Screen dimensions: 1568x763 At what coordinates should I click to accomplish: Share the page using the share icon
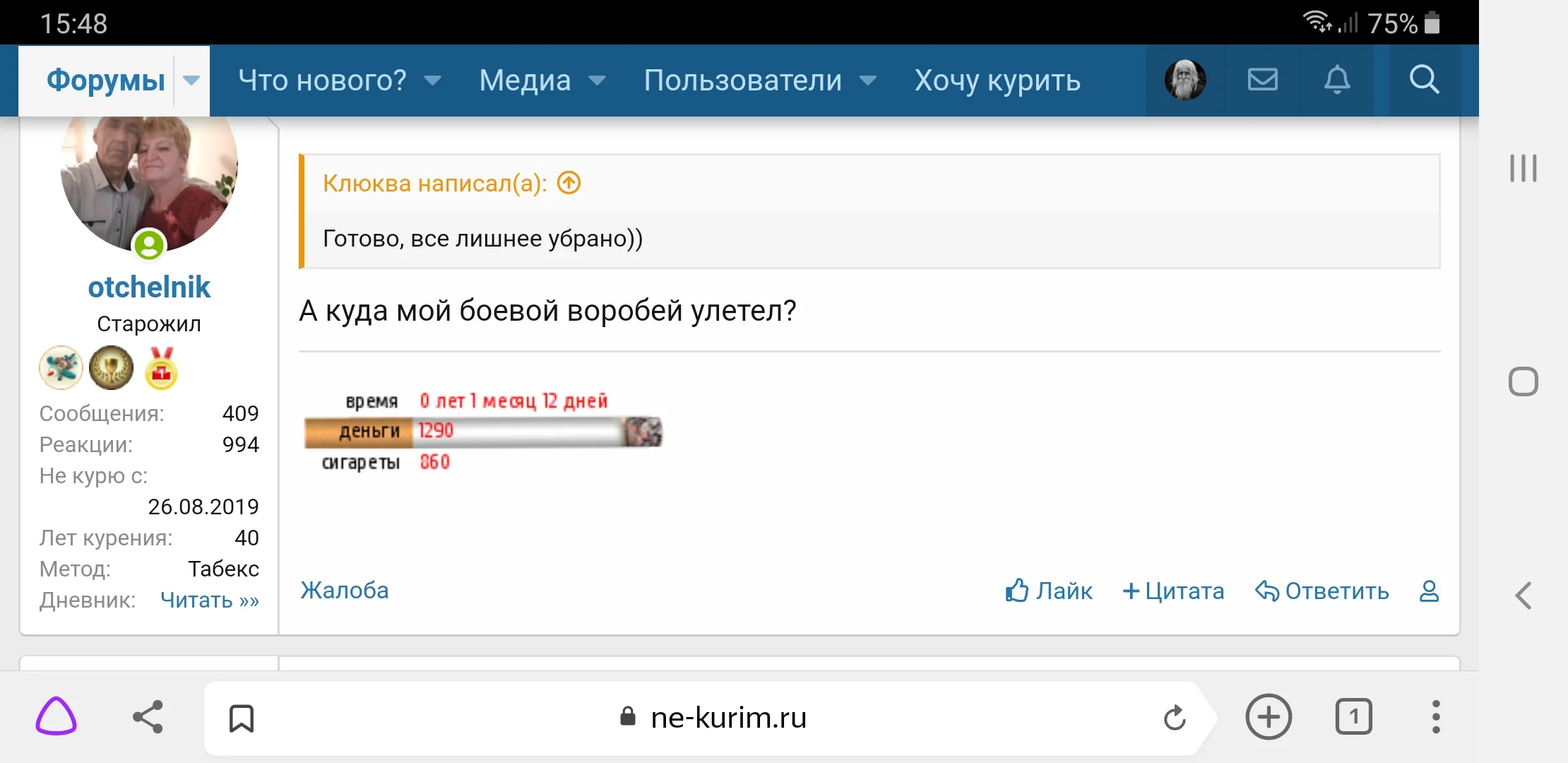point(146,717)
